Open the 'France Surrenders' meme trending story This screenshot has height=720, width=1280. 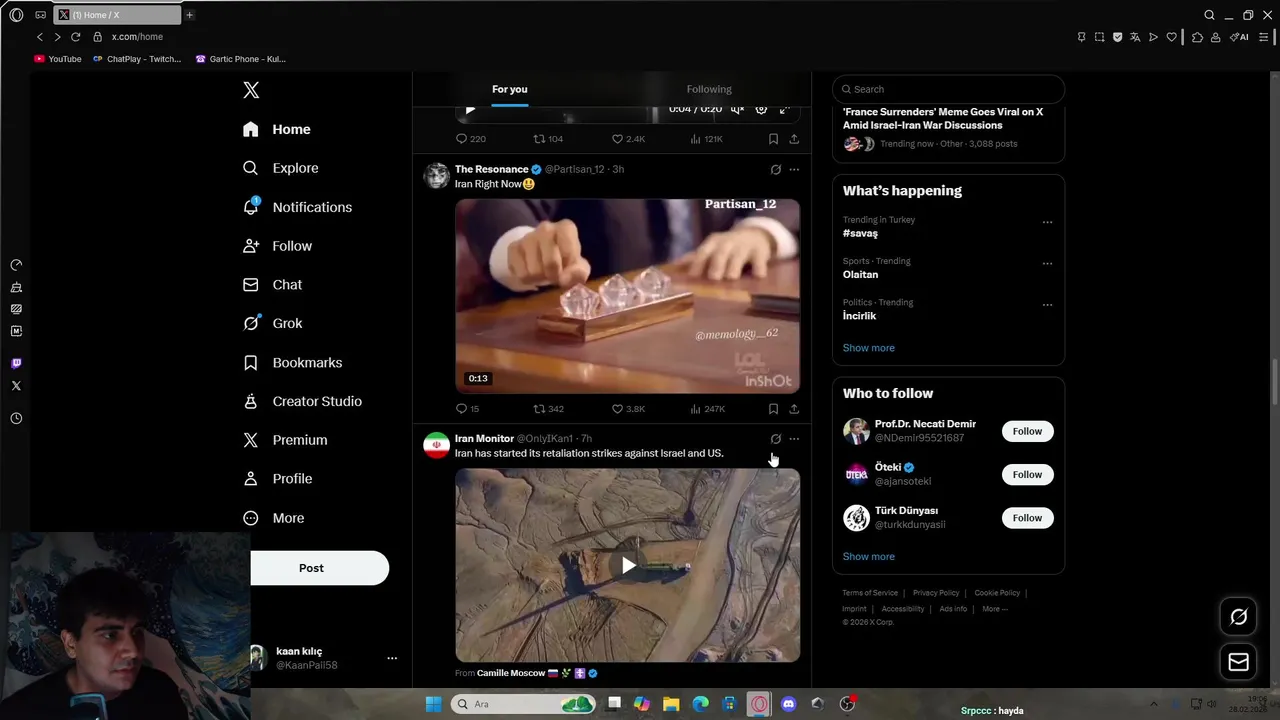[x=943, y=118]
